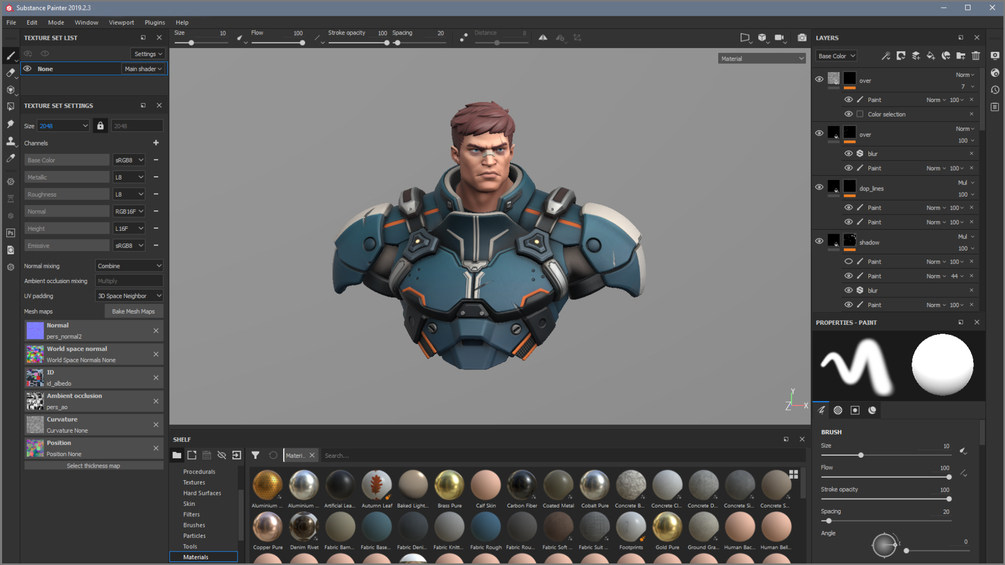Screen dimensions: 1005x565
Task: Add a fill layer in Layers panel
Action: coord(931,56)
